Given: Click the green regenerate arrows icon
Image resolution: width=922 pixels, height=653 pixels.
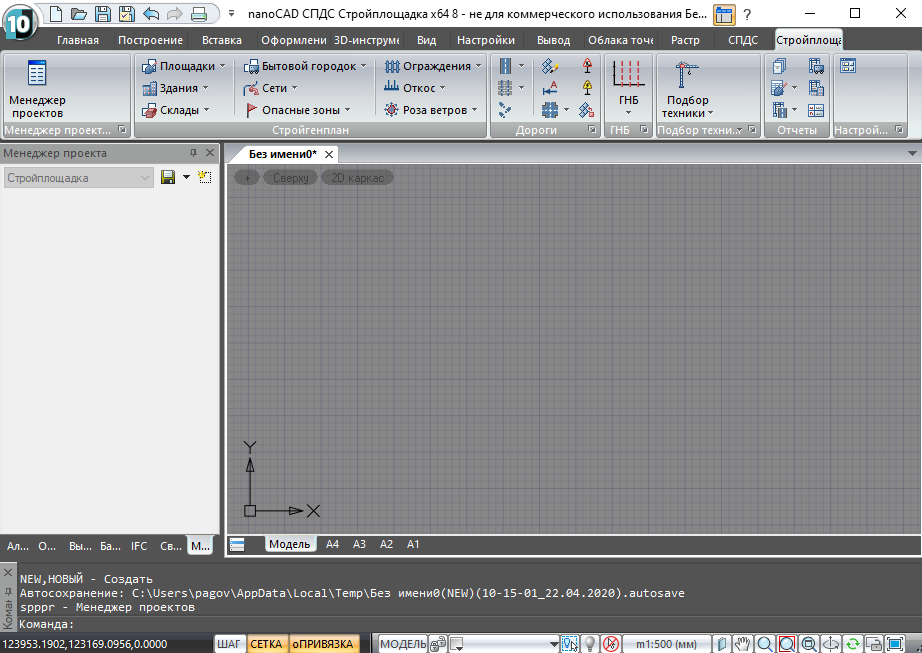Looking at the screenshot, I should 853,644.
